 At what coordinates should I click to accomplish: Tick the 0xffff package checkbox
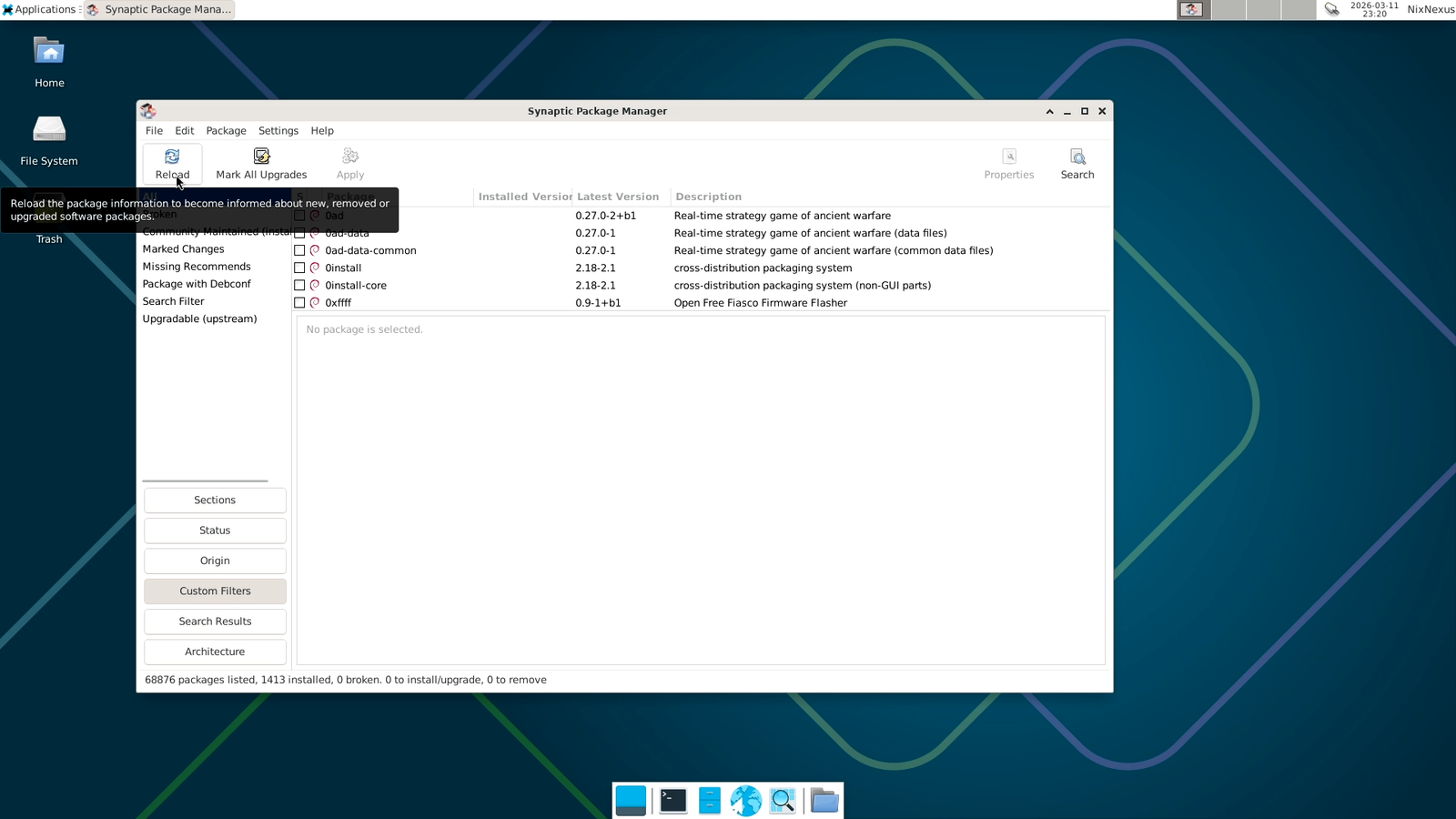pyautogui.click(x=299, y=302)
